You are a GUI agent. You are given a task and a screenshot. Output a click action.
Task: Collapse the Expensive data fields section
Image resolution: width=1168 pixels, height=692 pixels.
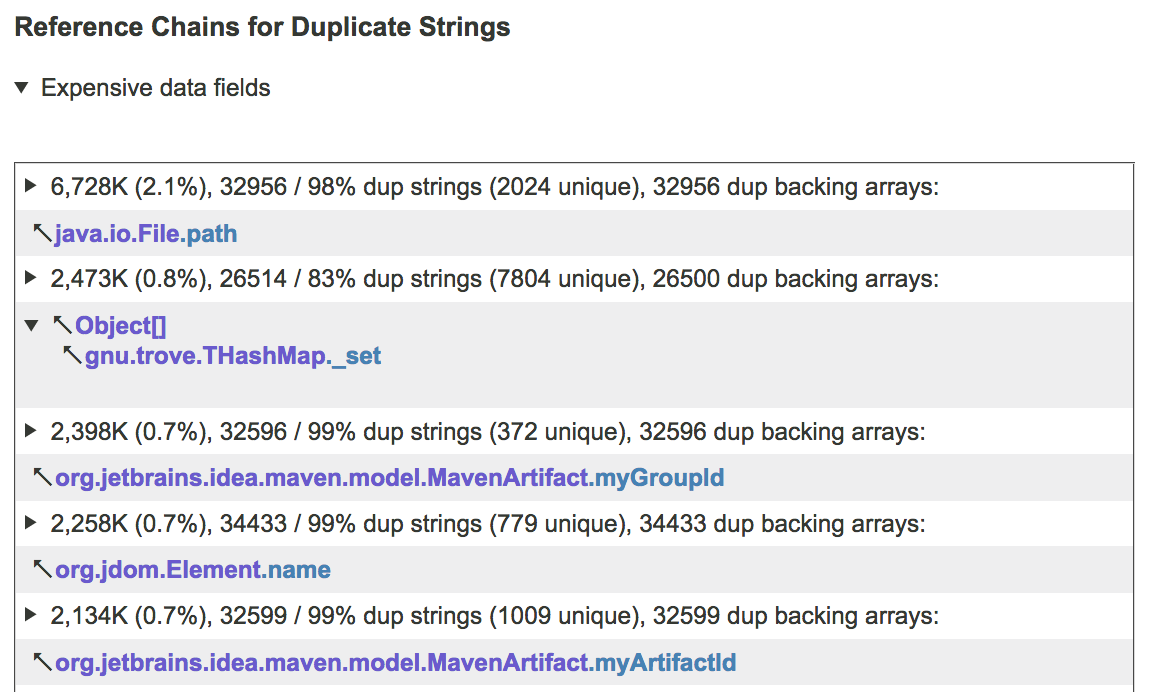[x=22, y=88]
